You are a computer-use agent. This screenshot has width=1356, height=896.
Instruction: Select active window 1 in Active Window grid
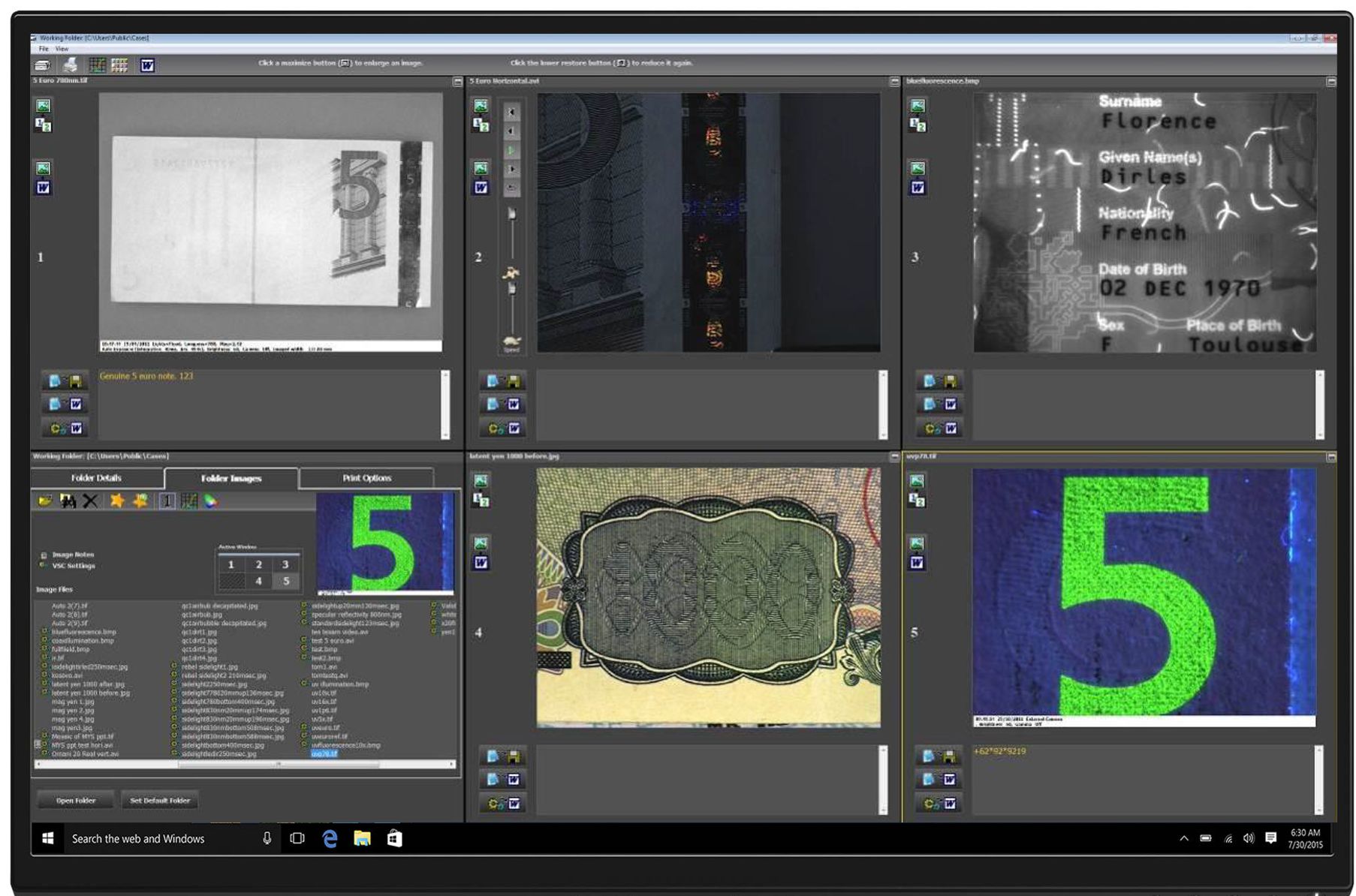231,564
